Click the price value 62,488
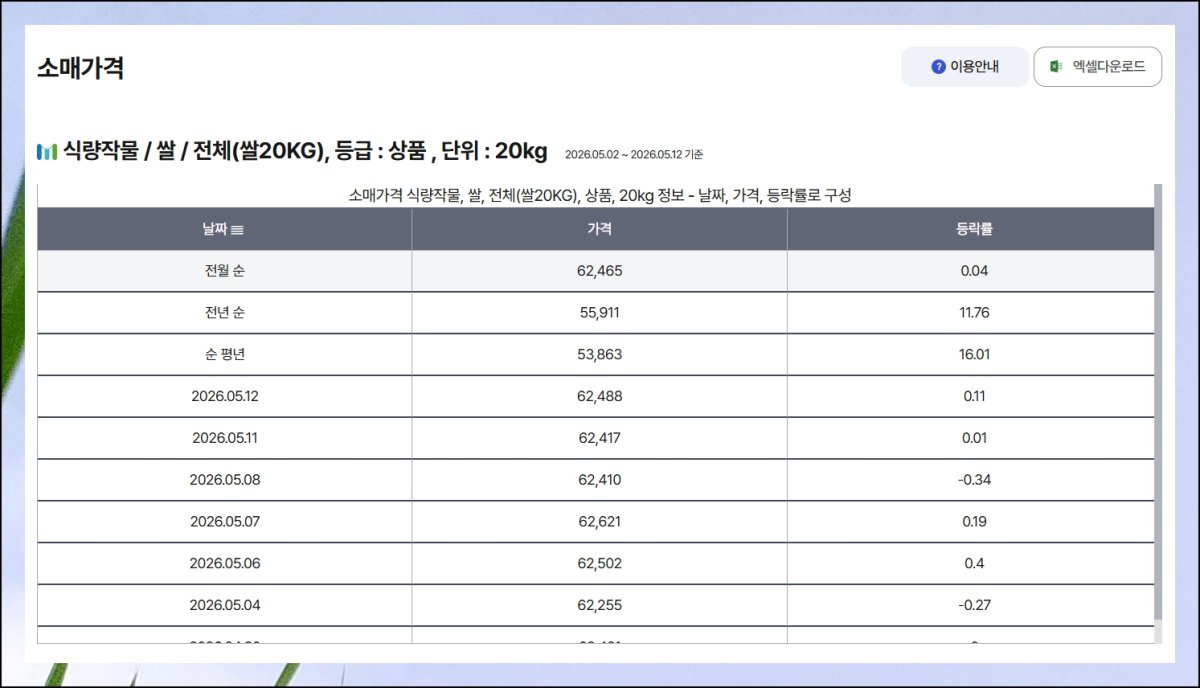Image resolution: width=1200 pixels, height=688 pixels. [600, 396]
